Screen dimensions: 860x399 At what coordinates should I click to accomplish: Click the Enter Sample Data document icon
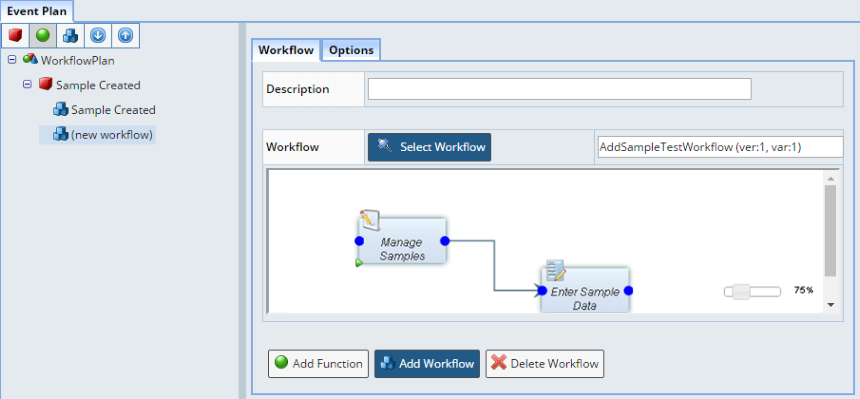(556, 270)
